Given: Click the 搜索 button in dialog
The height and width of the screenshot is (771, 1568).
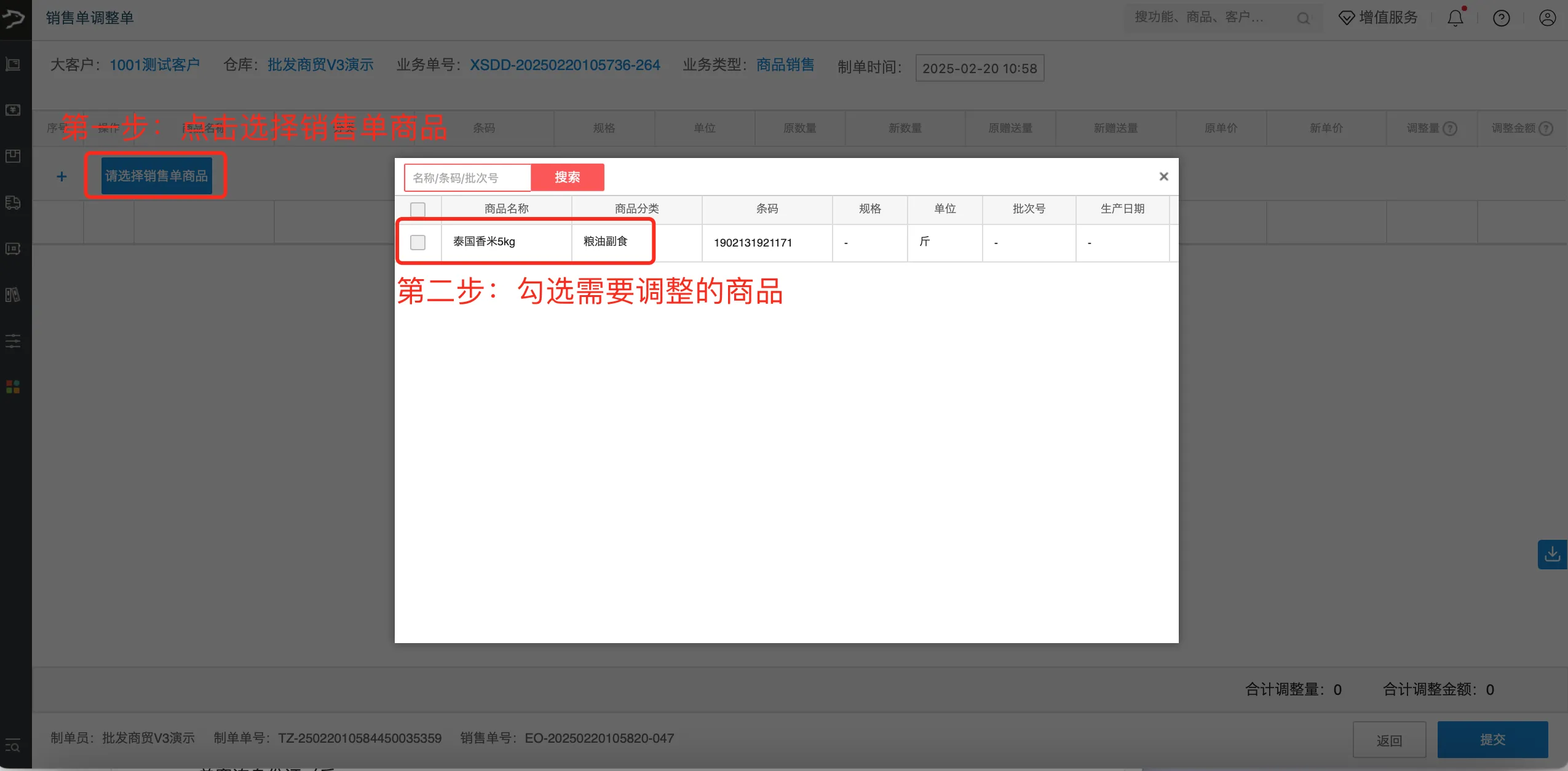Looking at the screenshot, I should (568, 177).
